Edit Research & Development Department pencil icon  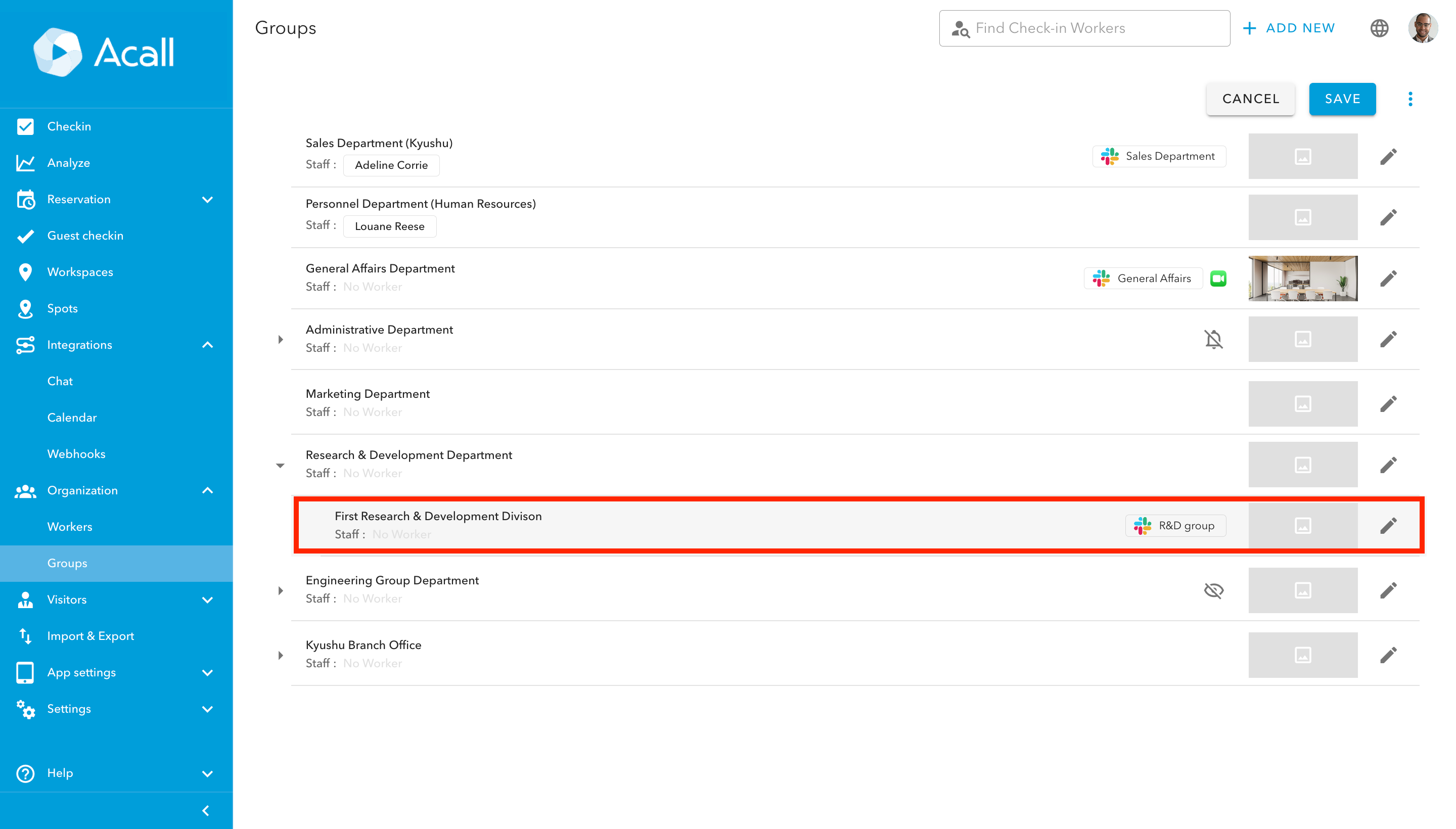pos(1388,465)
